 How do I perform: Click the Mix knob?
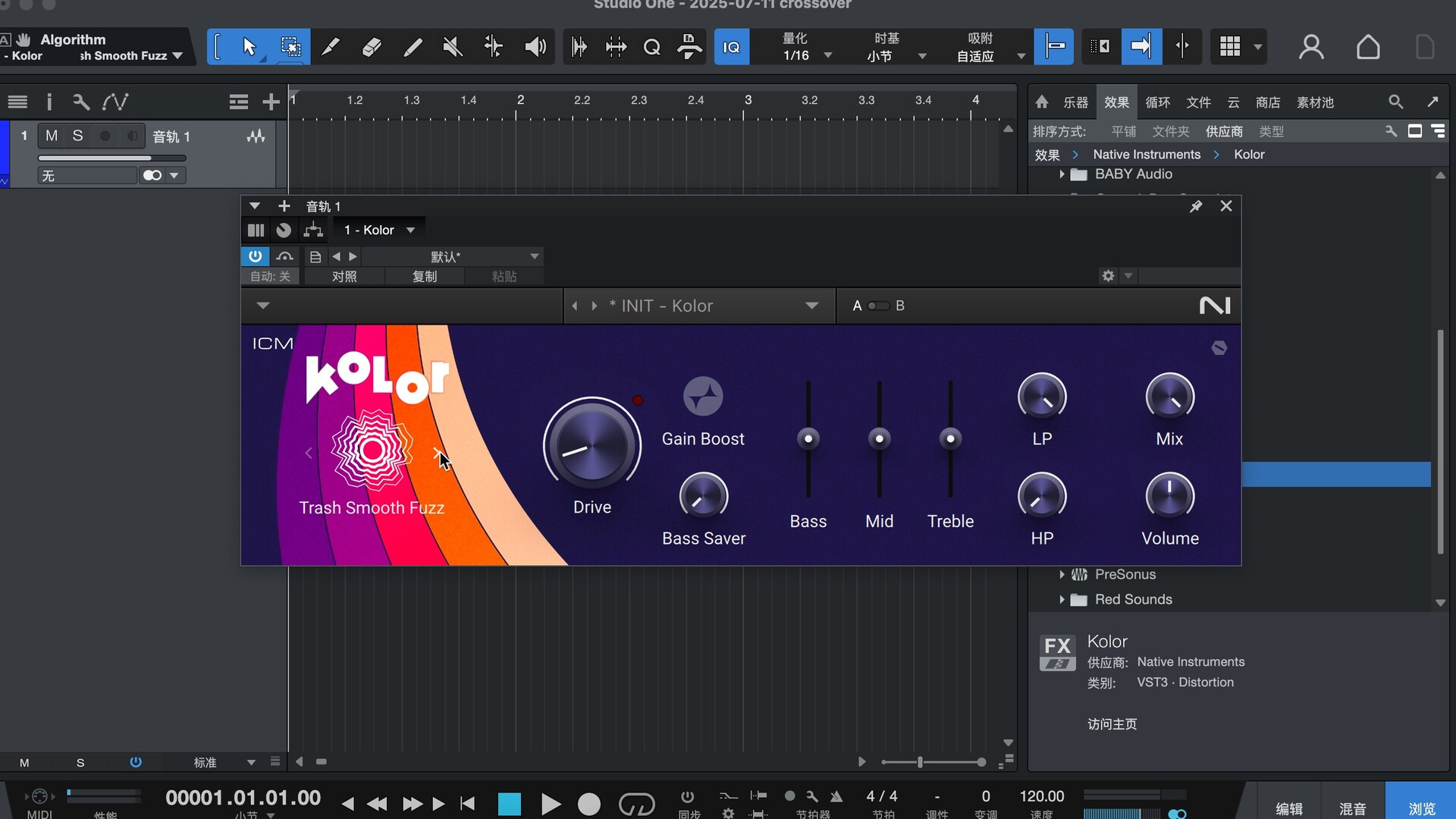(1170, 397)
